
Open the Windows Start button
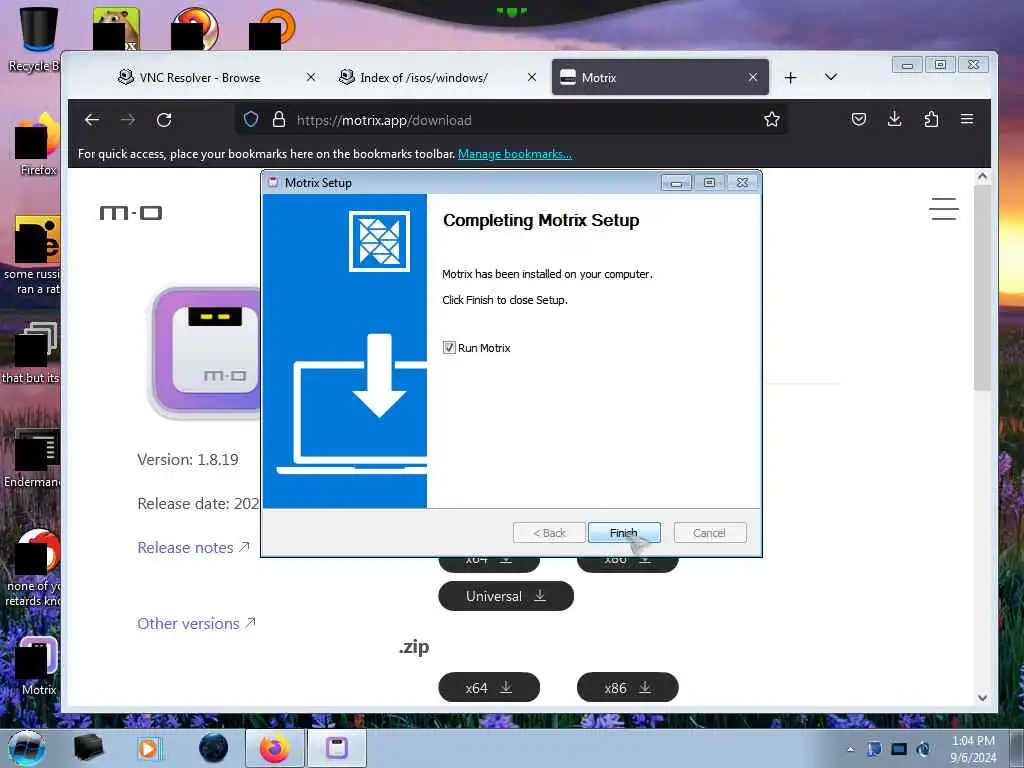coord(26,748)
